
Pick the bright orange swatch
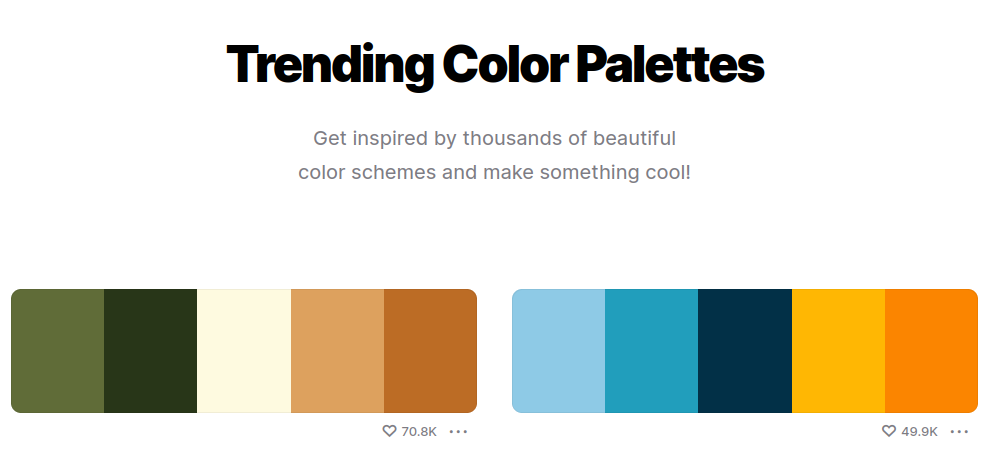click(x=931, y=351)
